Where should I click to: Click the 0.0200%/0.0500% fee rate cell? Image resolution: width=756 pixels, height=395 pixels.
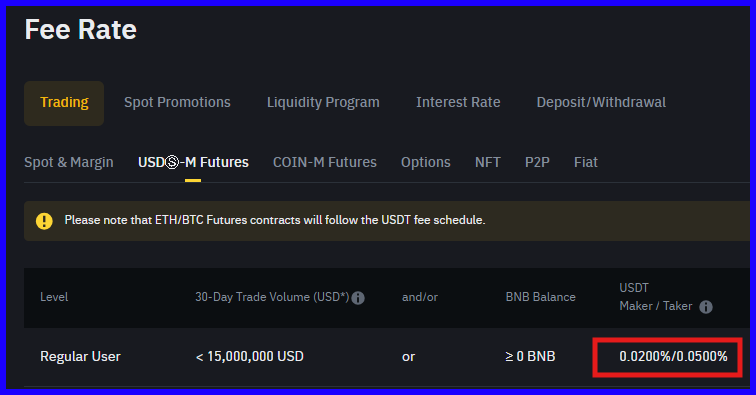point(673,356)
